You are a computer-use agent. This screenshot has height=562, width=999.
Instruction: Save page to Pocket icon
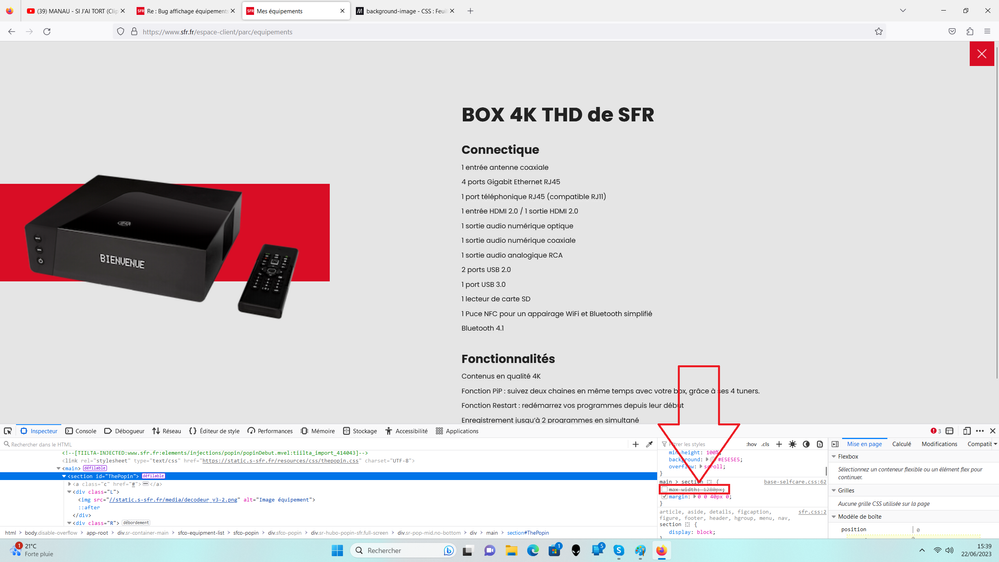coord(952,31)
